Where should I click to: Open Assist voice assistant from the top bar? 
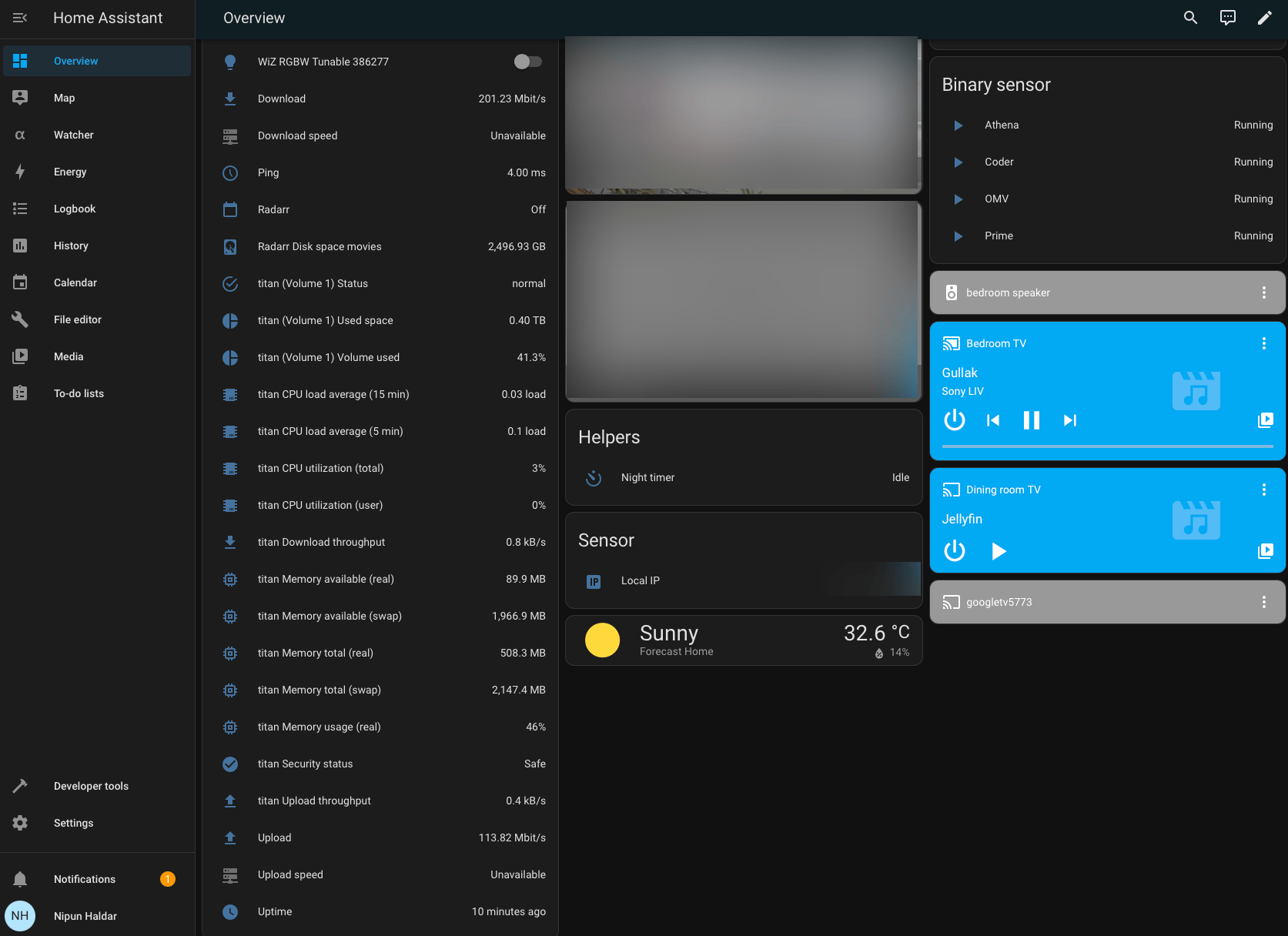(x=1227, y=17)
